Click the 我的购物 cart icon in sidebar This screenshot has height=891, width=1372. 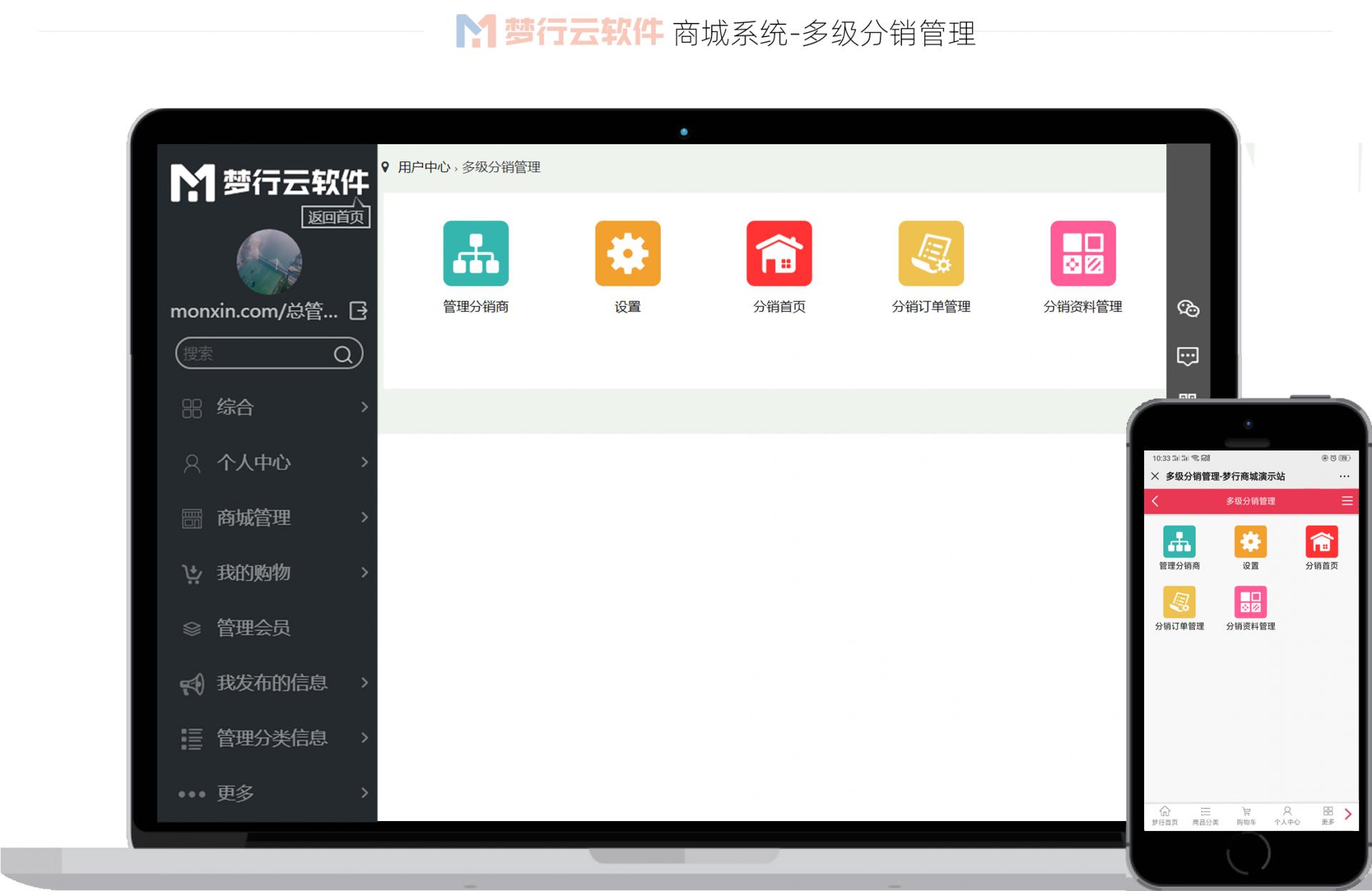[191, 573]
